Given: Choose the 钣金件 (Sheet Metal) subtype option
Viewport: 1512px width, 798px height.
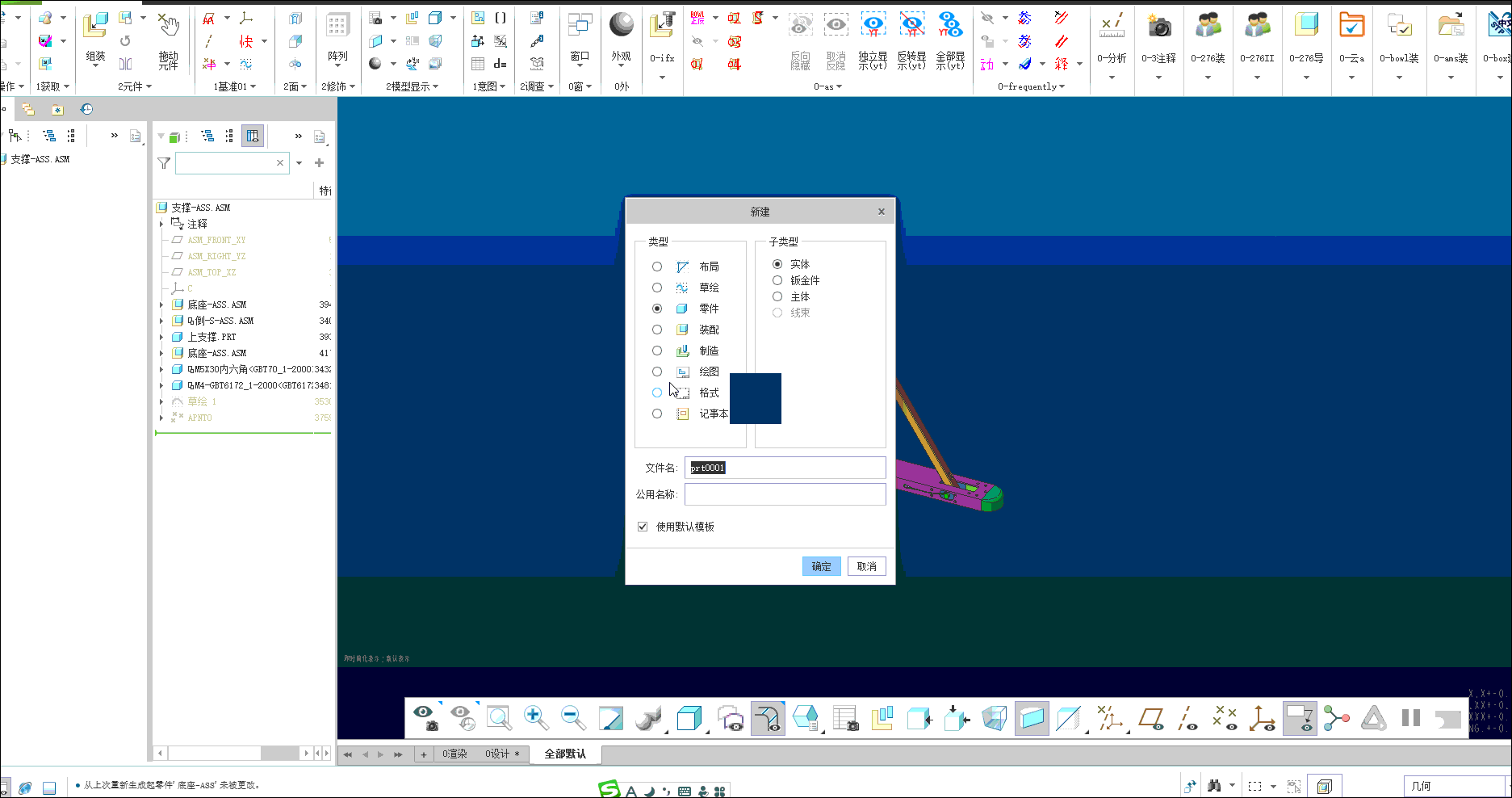Looking at the screenshot, I should coord(777,280).
